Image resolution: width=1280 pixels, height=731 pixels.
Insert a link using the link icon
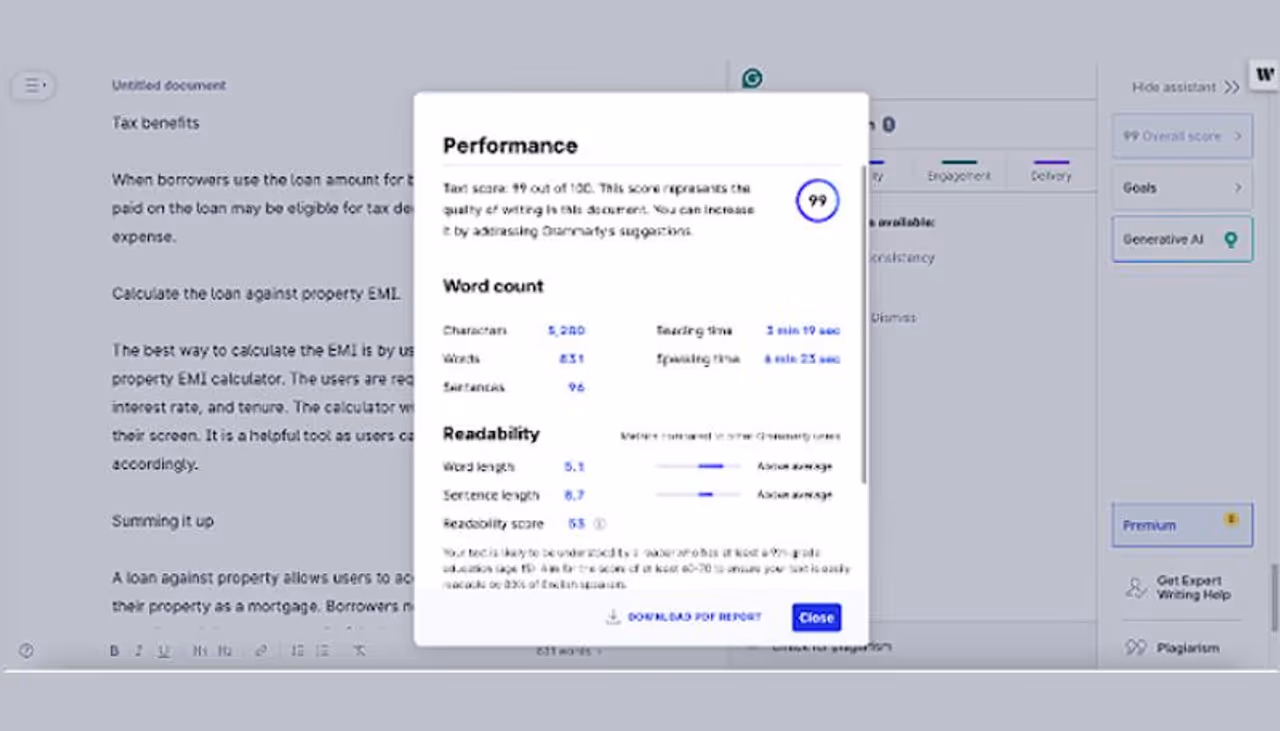tap(261, 651)
